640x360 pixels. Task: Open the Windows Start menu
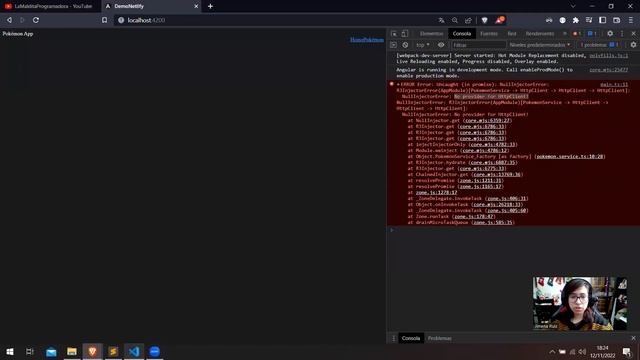(x=9, y=351)
